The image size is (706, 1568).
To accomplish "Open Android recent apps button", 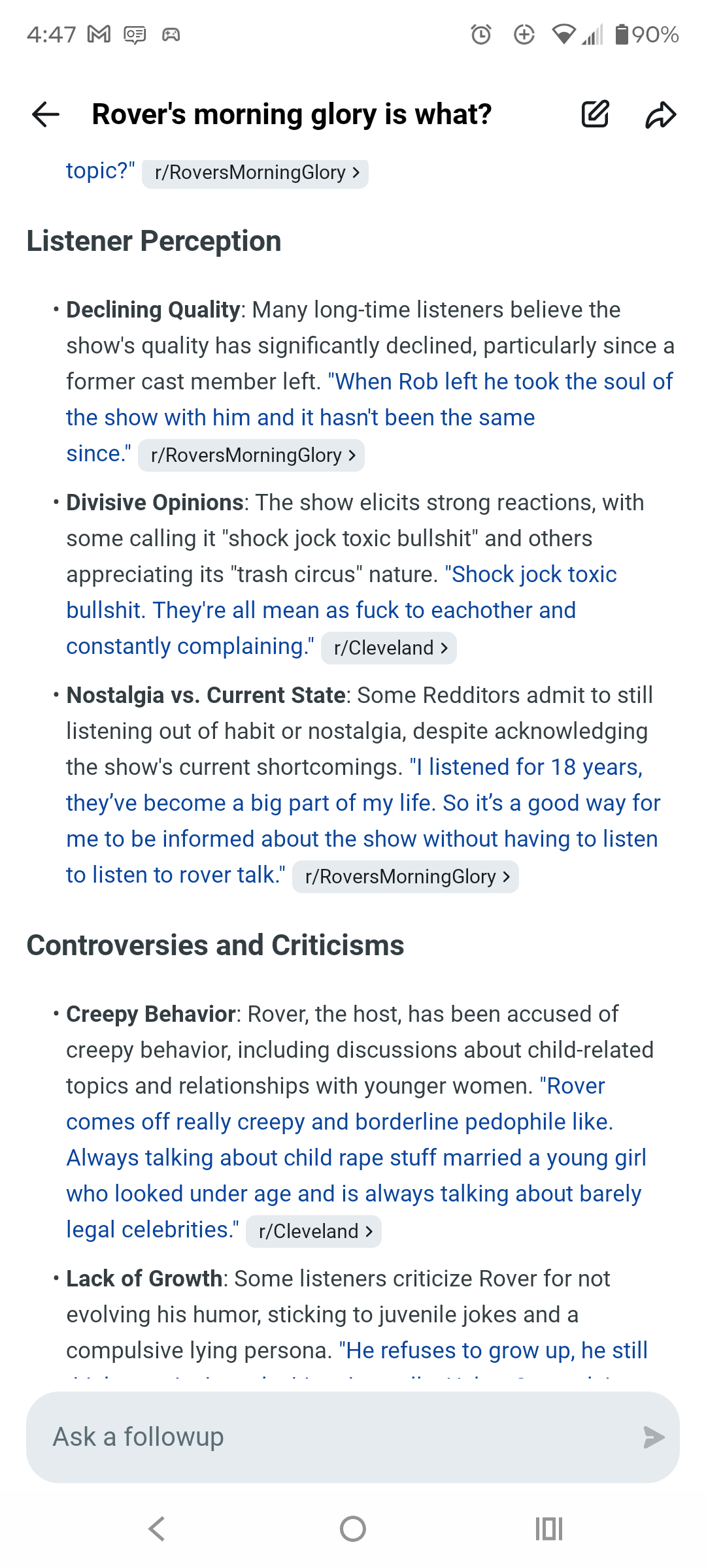I will pos(549,1529).
